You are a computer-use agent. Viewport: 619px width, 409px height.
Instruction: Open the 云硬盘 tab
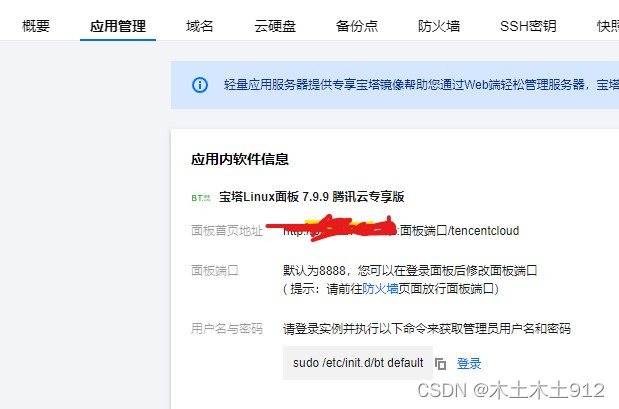pyautogui.click(x=275, y=26)
